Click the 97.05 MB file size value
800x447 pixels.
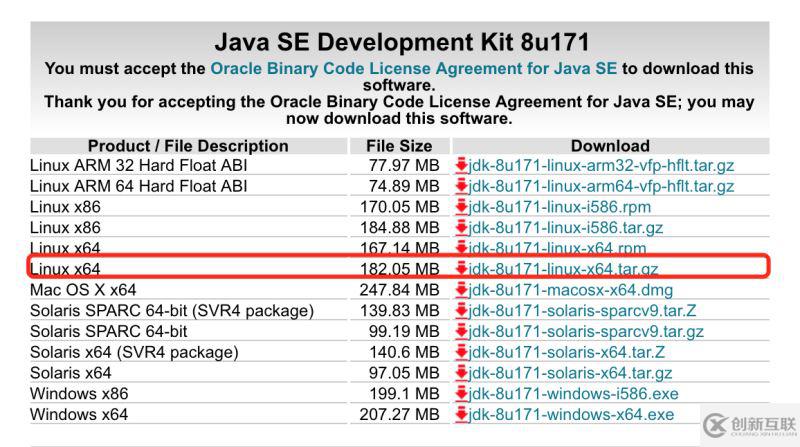(x=404, y=373)
